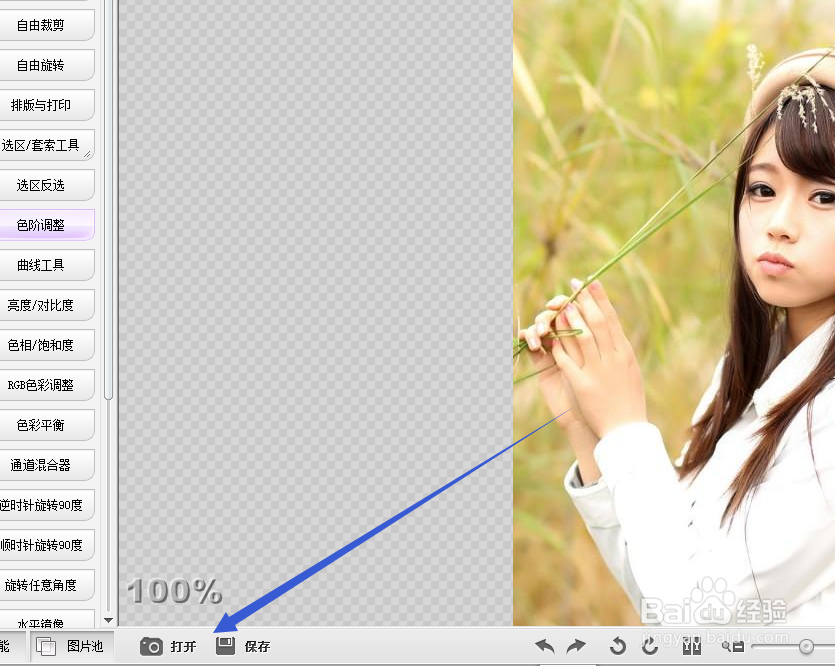Viewport: 835px width, 666px height.
Task: Open the 自由旋转 free rotate tool
Action: point(46,65)
